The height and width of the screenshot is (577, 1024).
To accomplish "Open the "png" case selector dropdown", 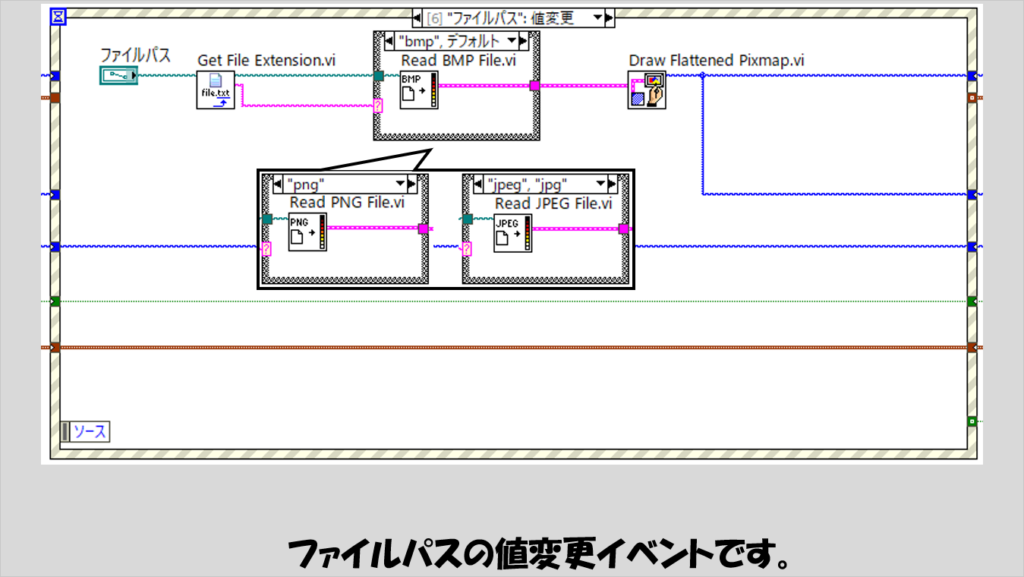I will pos(400,184).
